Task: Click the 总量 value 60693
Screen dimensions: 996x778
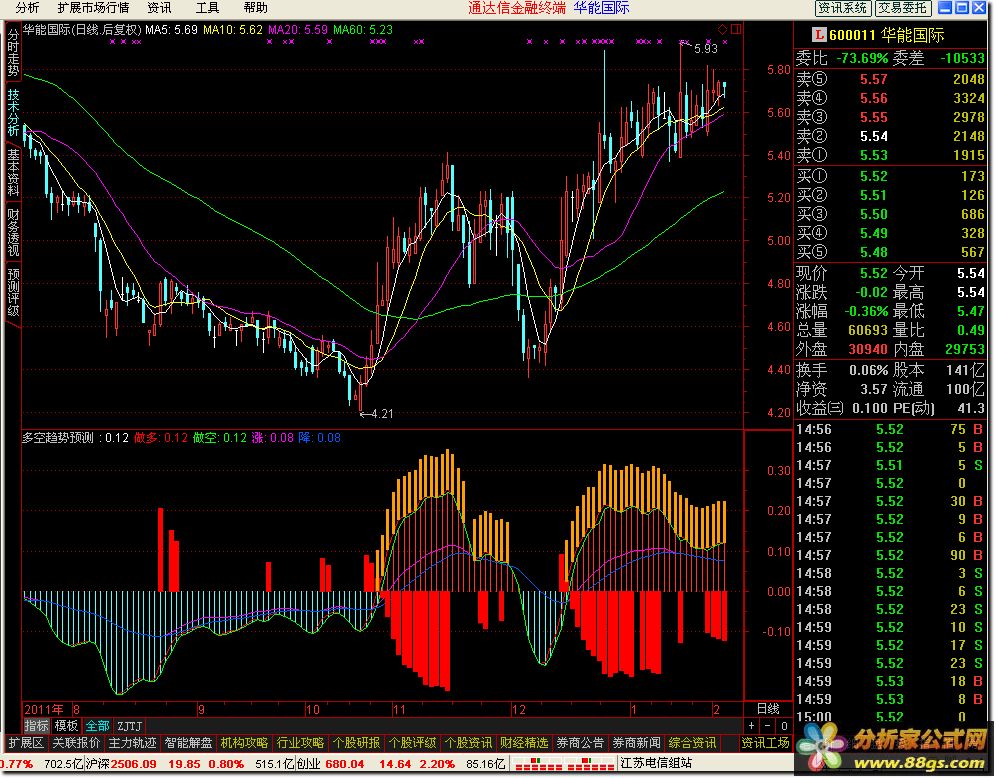Action: coord(868,330)
